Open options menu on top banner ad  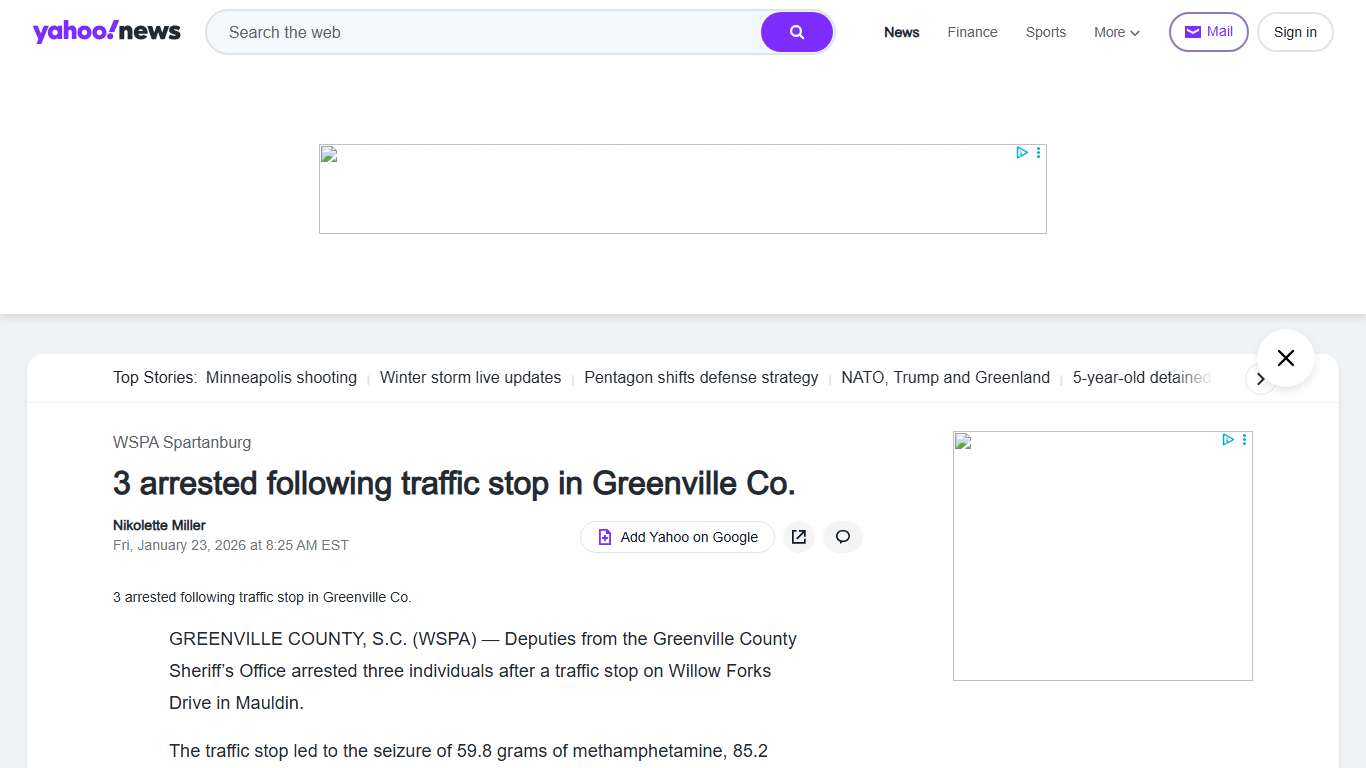[x=1039, y=153]
